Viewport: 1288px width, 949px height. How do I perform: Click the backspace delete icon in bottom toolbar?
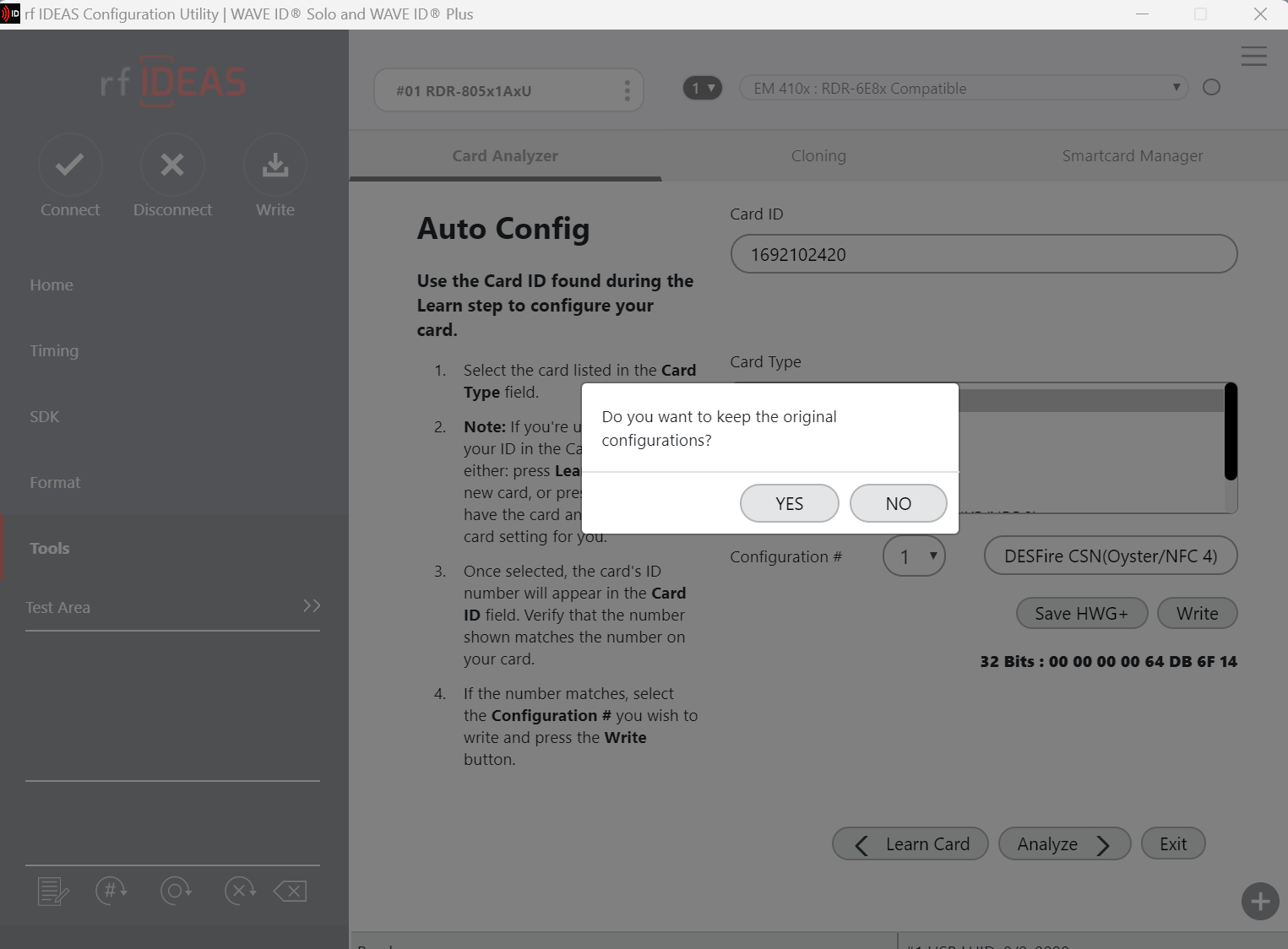[x=291, y=891]
